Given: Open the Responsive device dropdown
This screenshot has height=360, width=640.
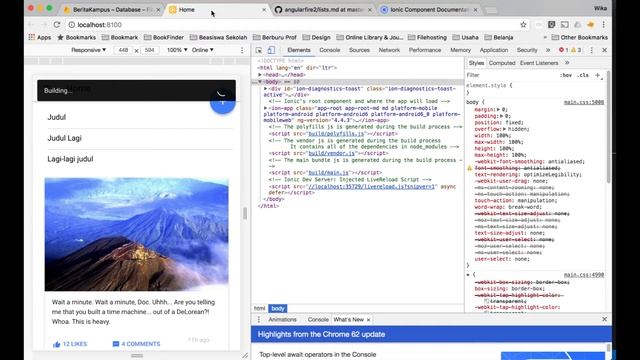Looking at the screenshot, I should coord(89,50).
